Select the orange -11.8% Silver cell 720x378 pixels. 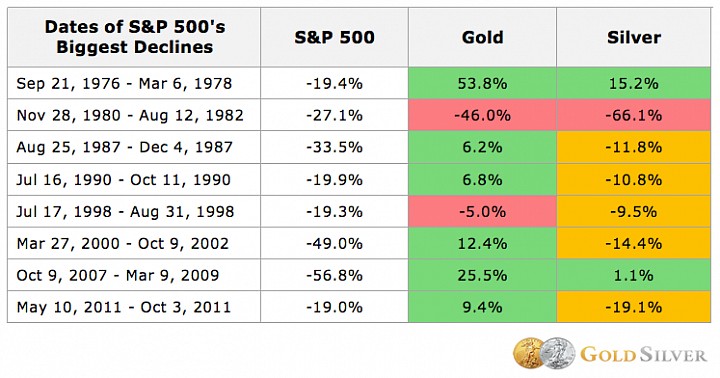click(634, 147)
